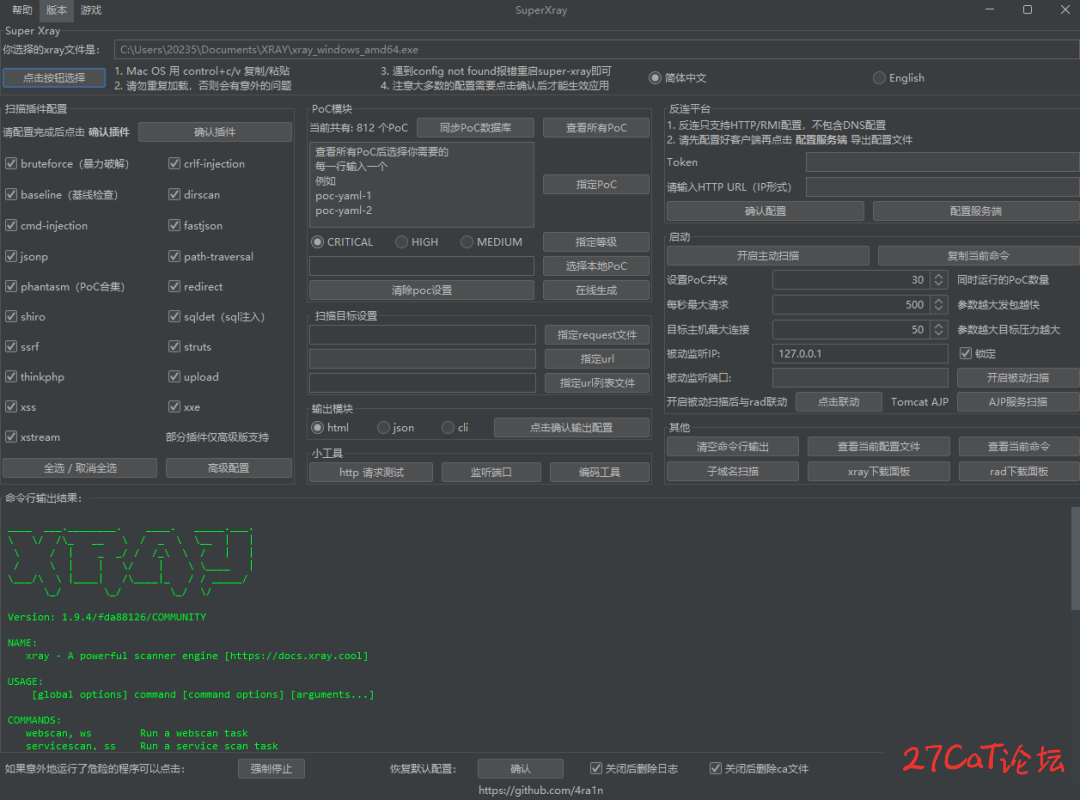Open the http 请求测试 tool
Screen dimensions: 1080x800
tap(371, 472)
